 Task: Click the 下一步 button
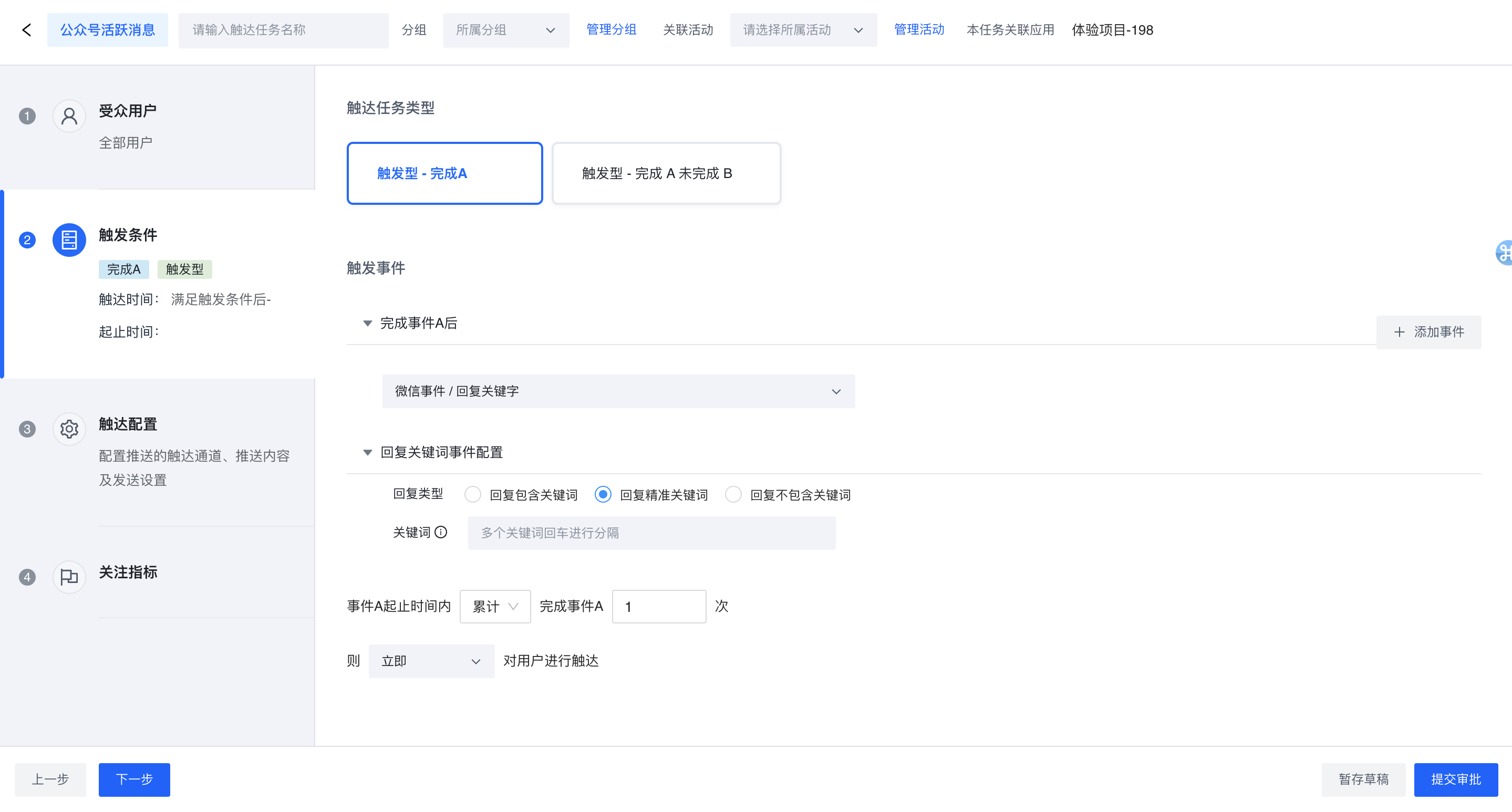pos(134,779)
